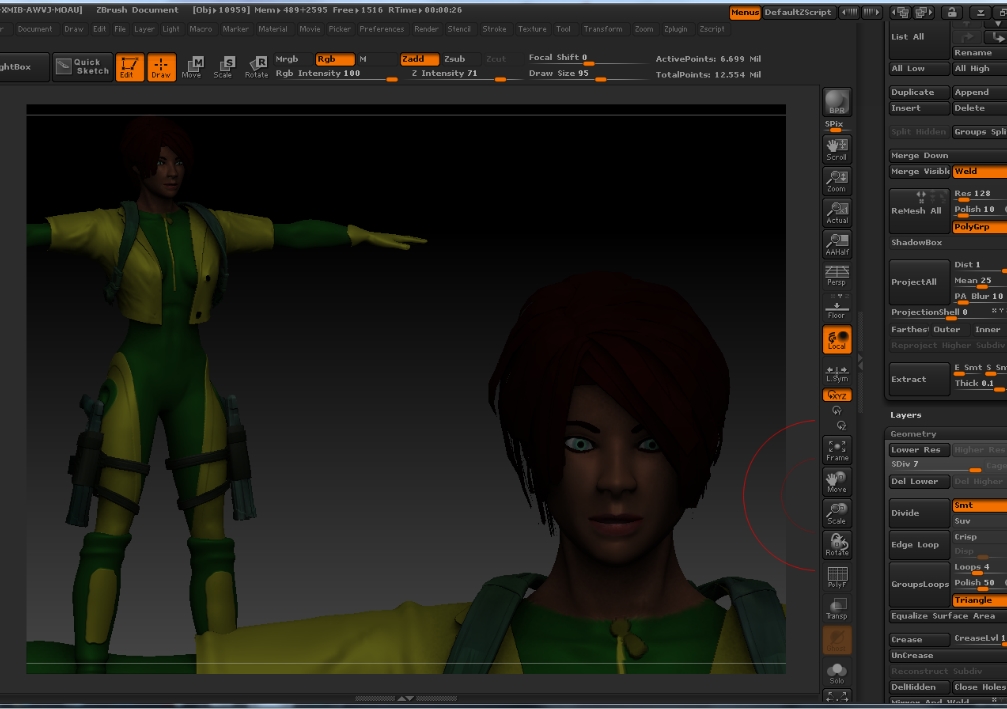
Task: Expand the ShadowBox section
Action: [916, 242]
